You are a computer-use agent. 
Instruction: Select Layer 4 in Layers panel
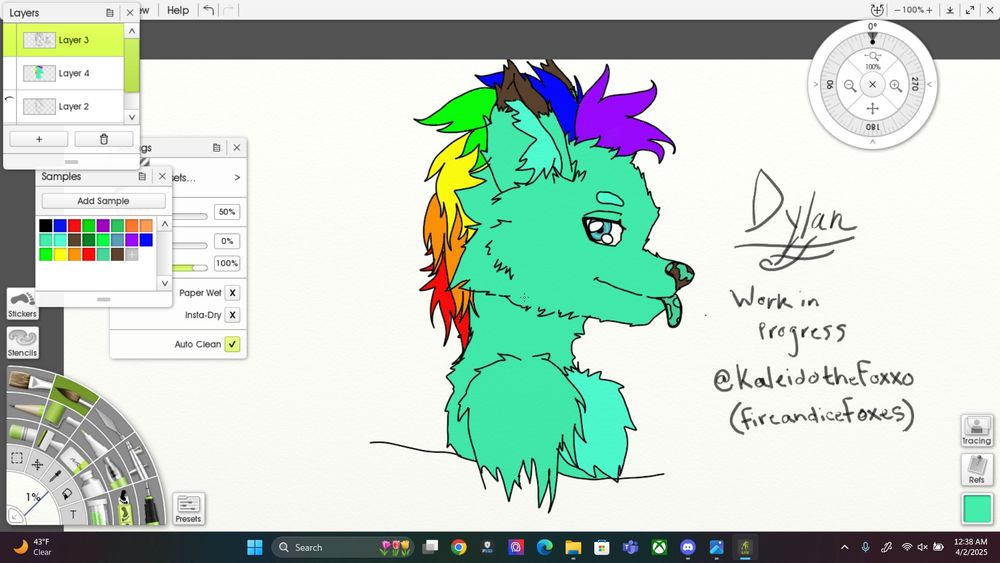(x=64, y=73)
